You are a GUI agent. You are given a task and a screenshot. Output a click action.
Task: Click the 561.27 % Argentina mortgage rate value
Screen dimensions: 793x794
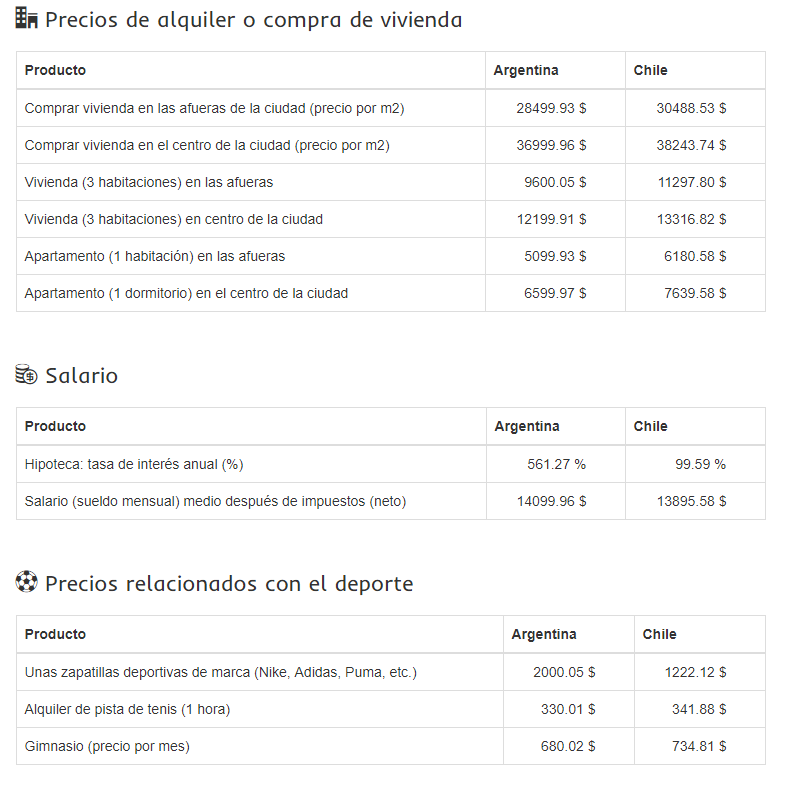(556, 464)
